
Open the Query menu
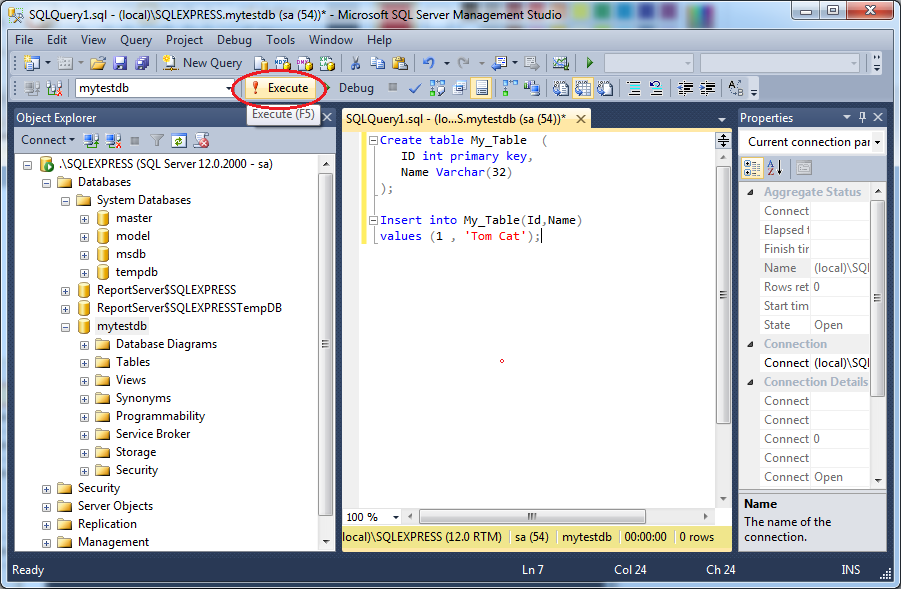136,40
